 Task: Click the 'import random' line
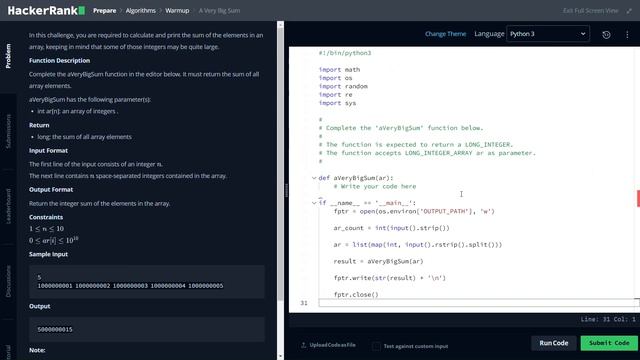pos(343,87)
